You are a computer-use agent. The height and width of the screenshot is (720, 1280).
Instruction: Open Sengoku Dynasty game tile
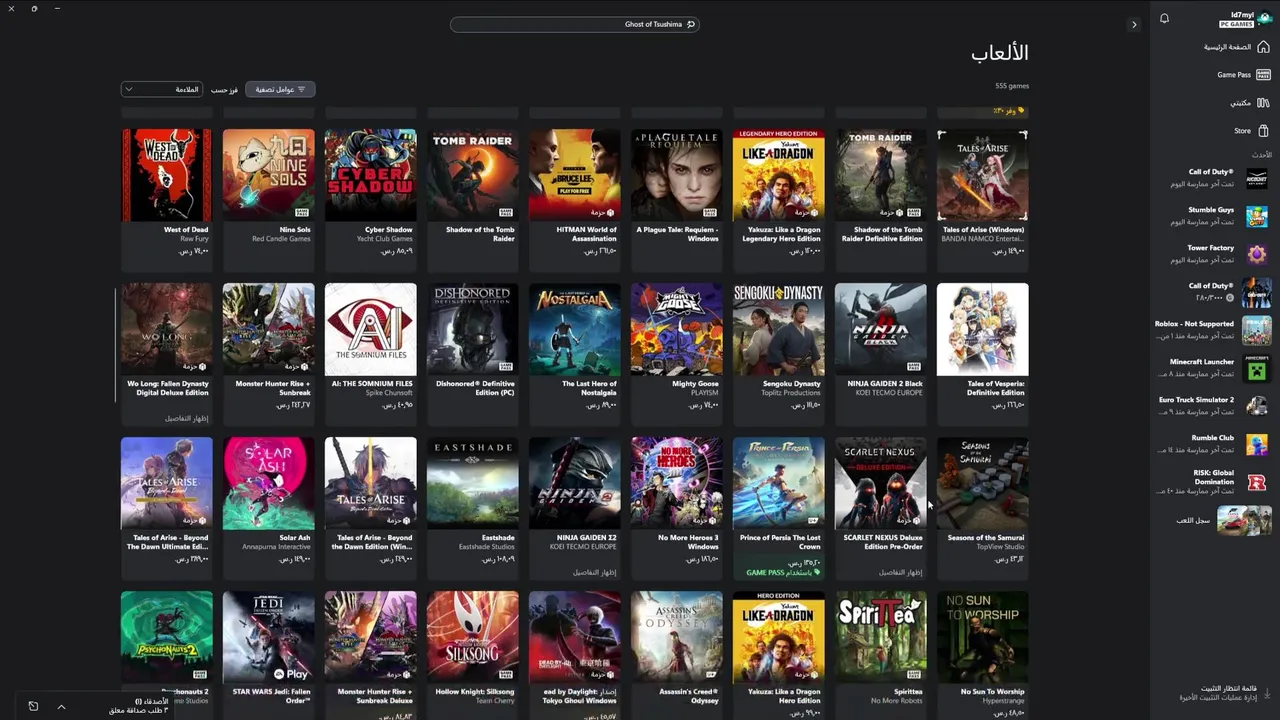(x=779, y=353)
